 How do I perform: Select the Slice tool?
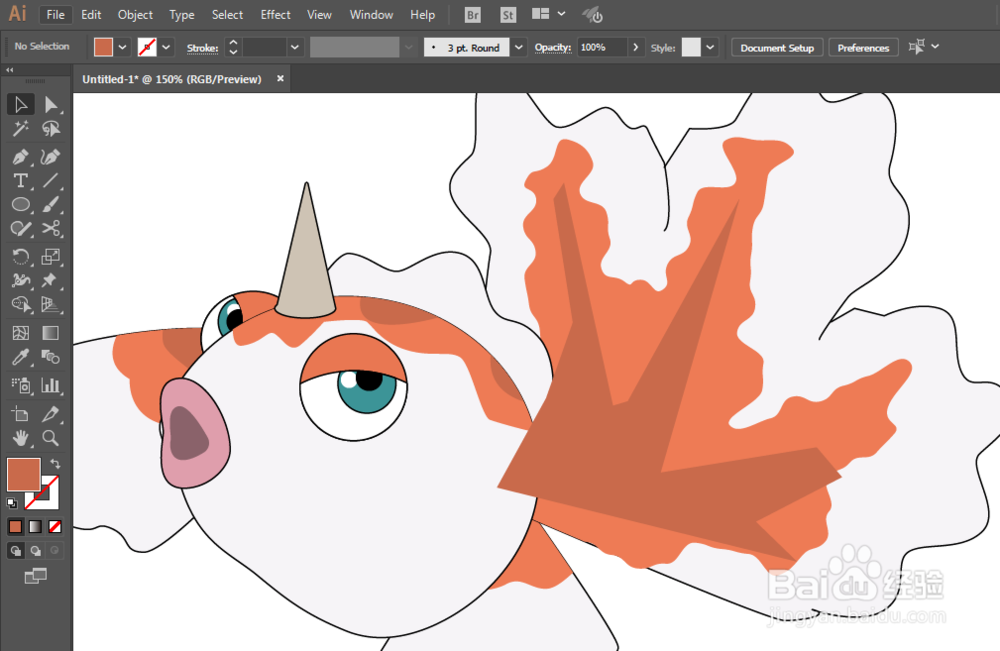50,414
